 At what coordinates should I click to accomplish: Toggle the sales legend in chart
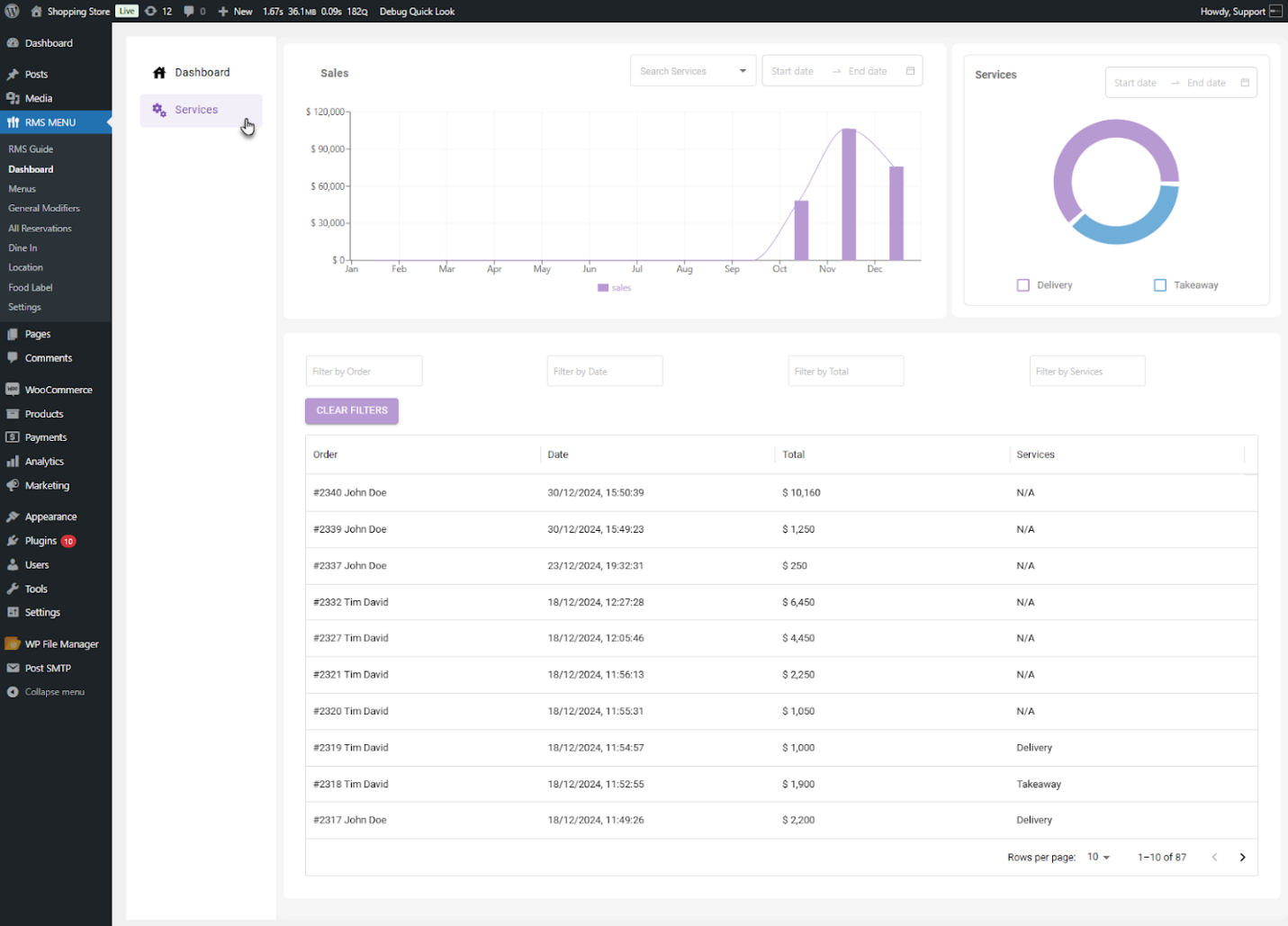click(x=615, y=288)
